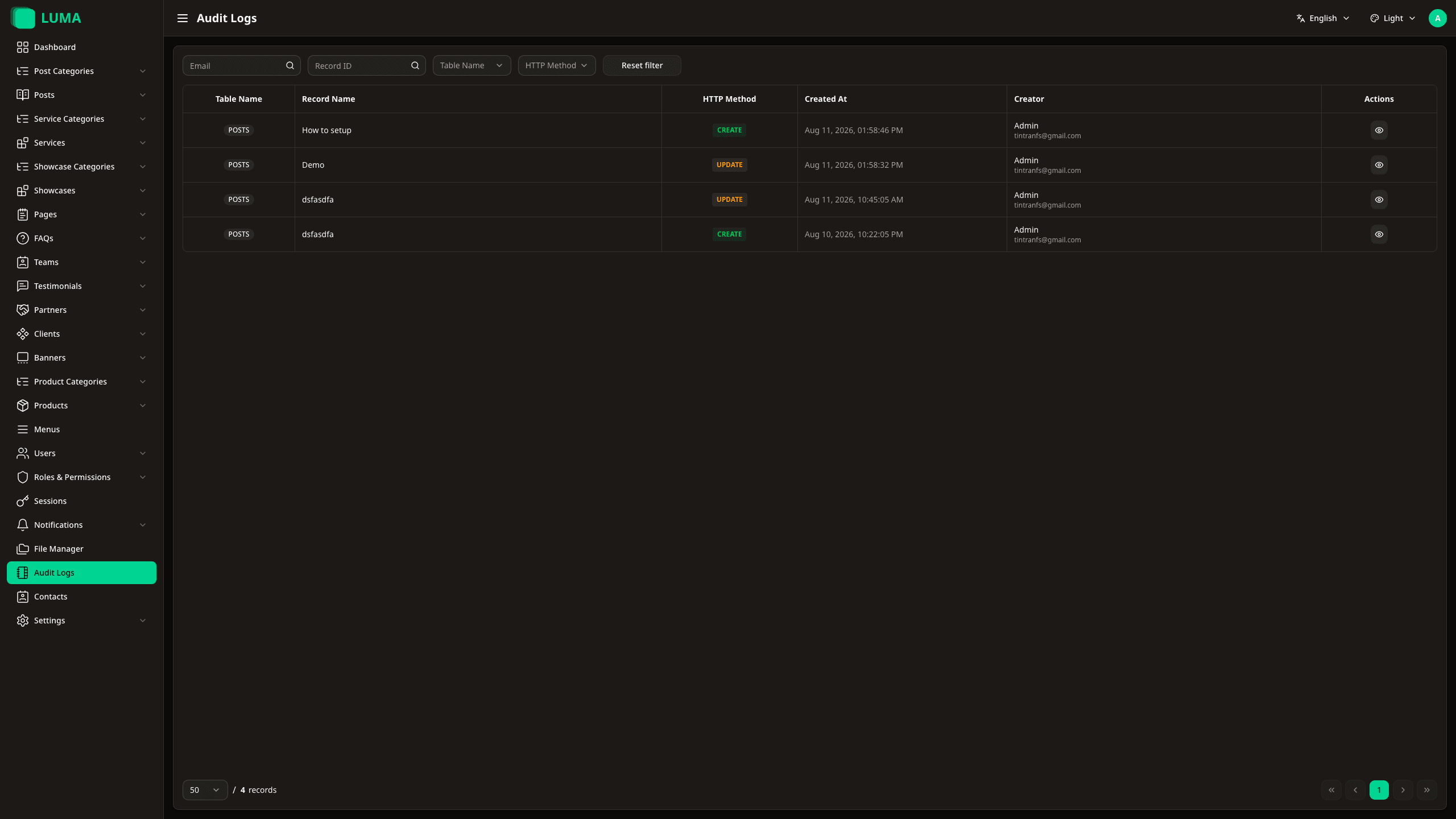Click the Reset filter button
This screenshot has width=1456, height=819.
pyautogui.click(x=642, y=65)
